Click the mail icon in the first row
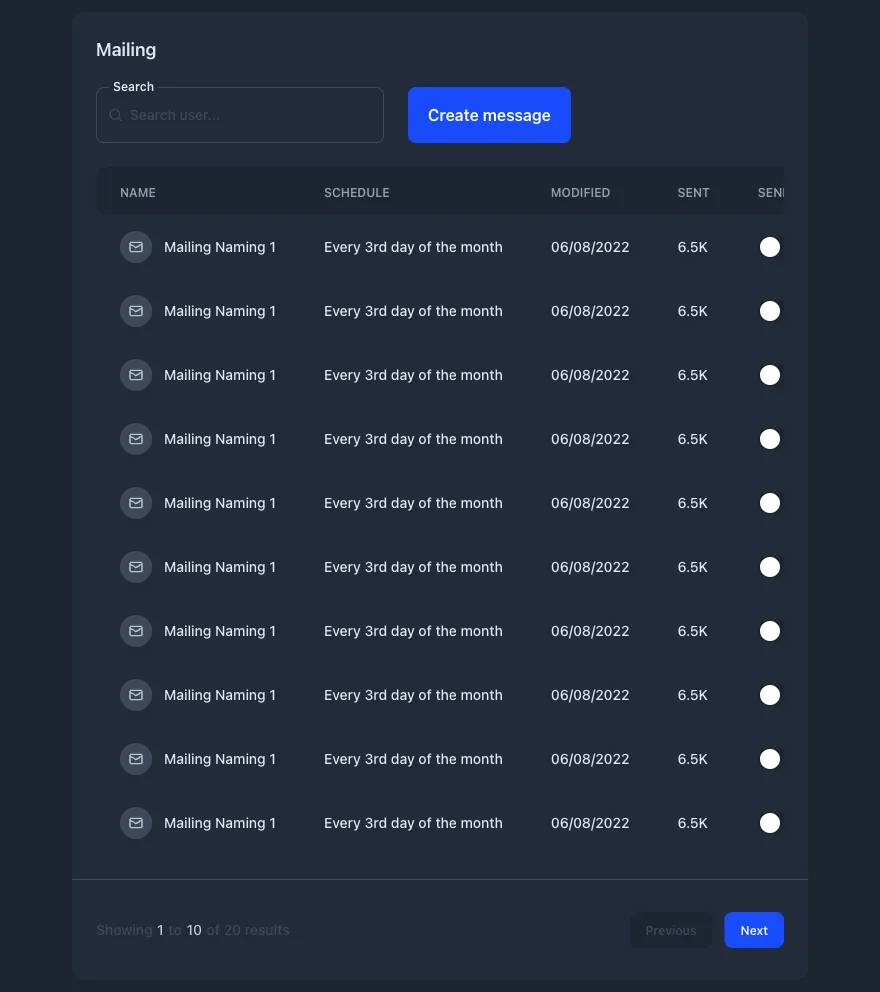Viewport: 880px width, 992px height. pos(136,247)
